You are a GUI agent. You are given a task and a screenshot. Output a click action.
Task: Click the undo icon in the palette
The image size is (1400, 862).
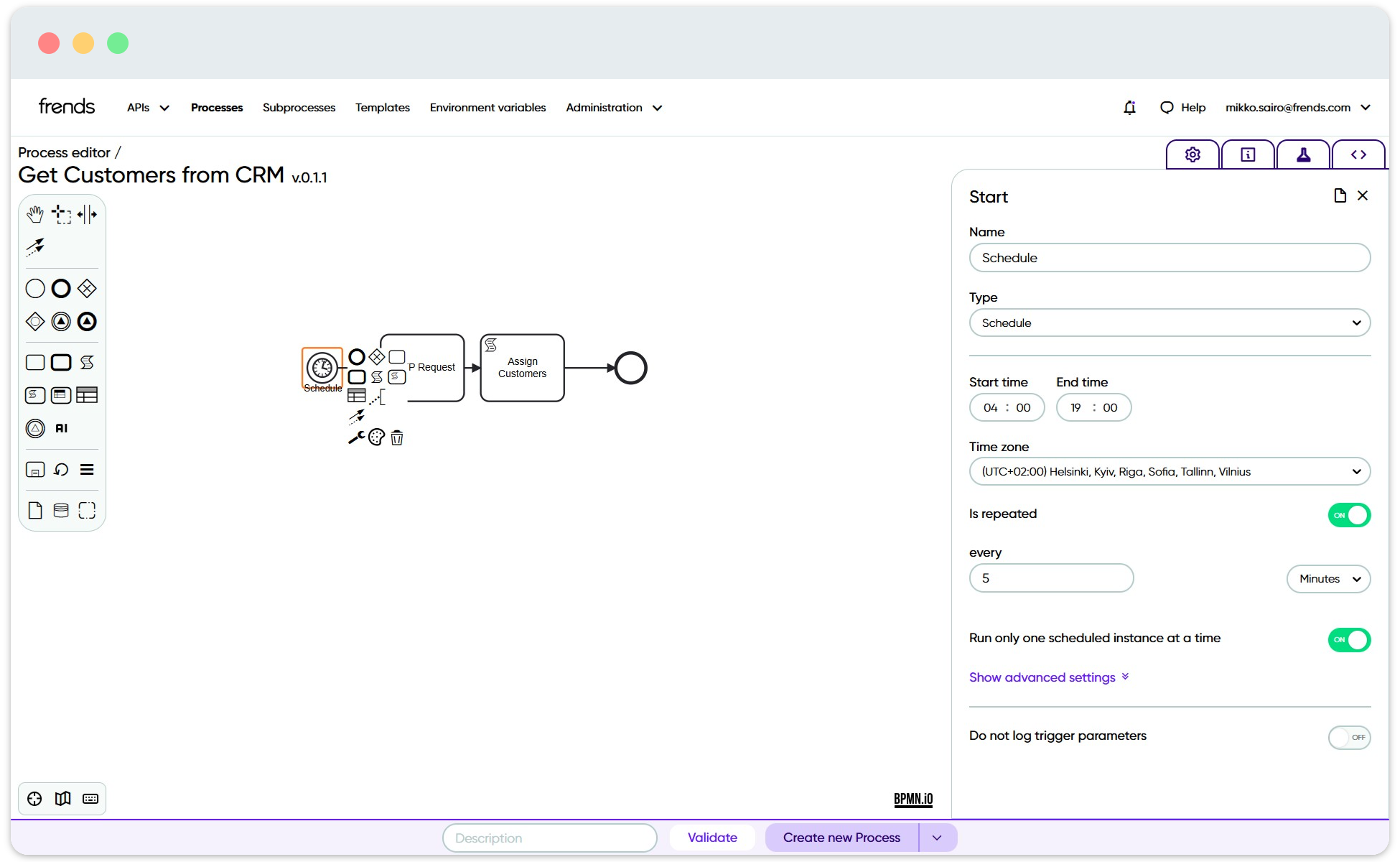[x=61, y=469]
